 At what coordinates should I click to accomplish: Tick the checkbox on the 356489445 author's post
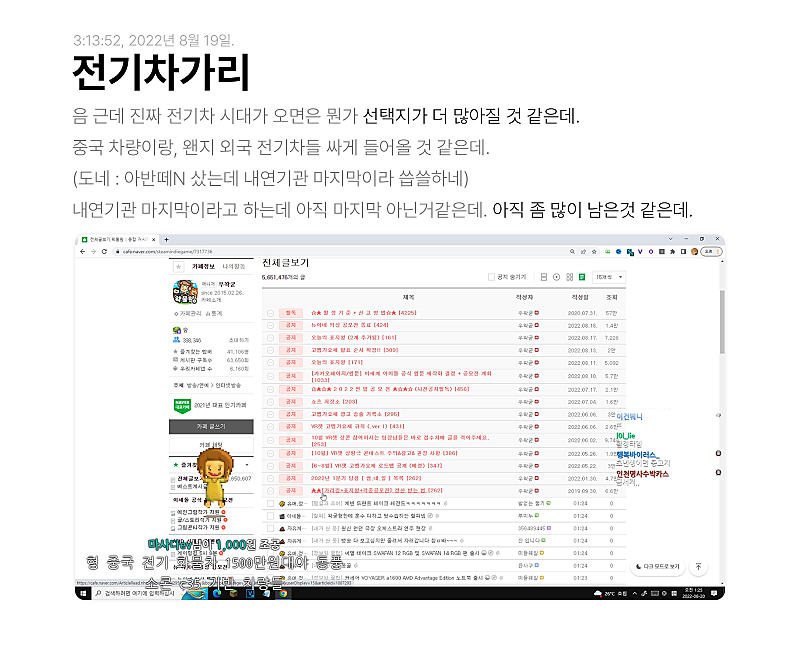point(270,529)
